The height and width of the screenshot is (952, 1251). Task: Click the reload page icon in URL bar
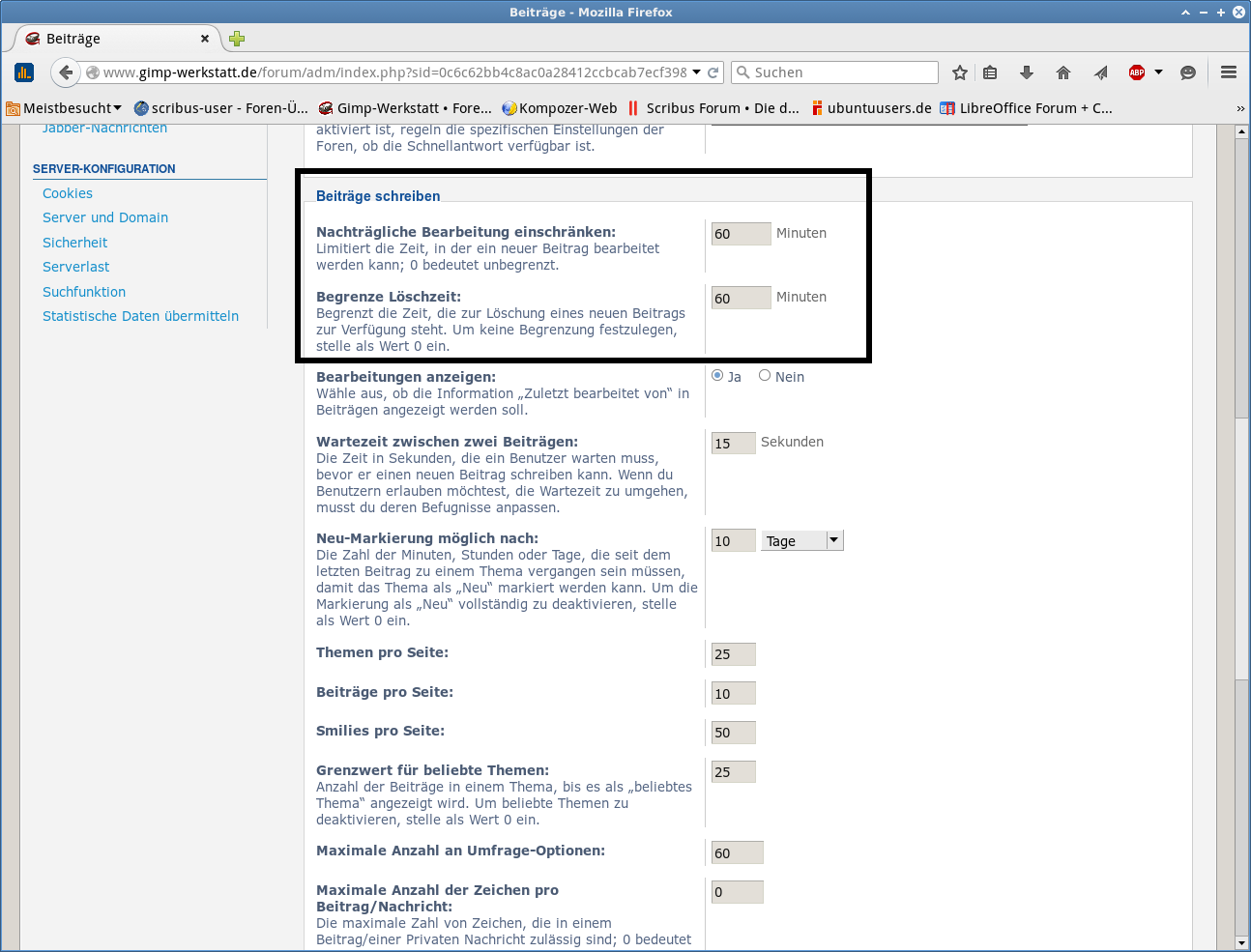[x=713, y=72]
